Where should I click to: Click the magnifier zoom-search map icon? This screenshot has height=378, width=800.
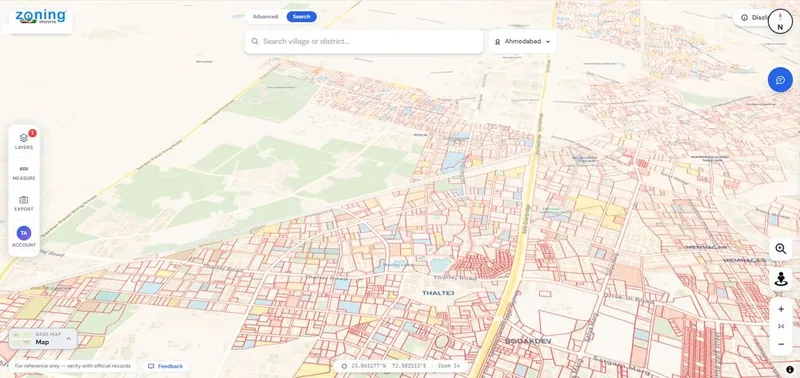[781, 248]
